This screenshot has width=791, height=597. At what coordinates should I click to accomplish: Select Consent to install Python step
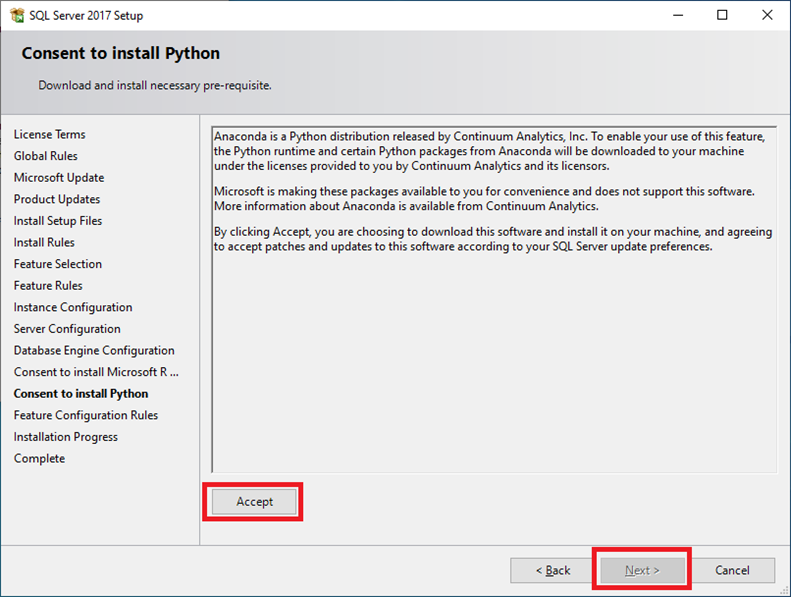81,394
